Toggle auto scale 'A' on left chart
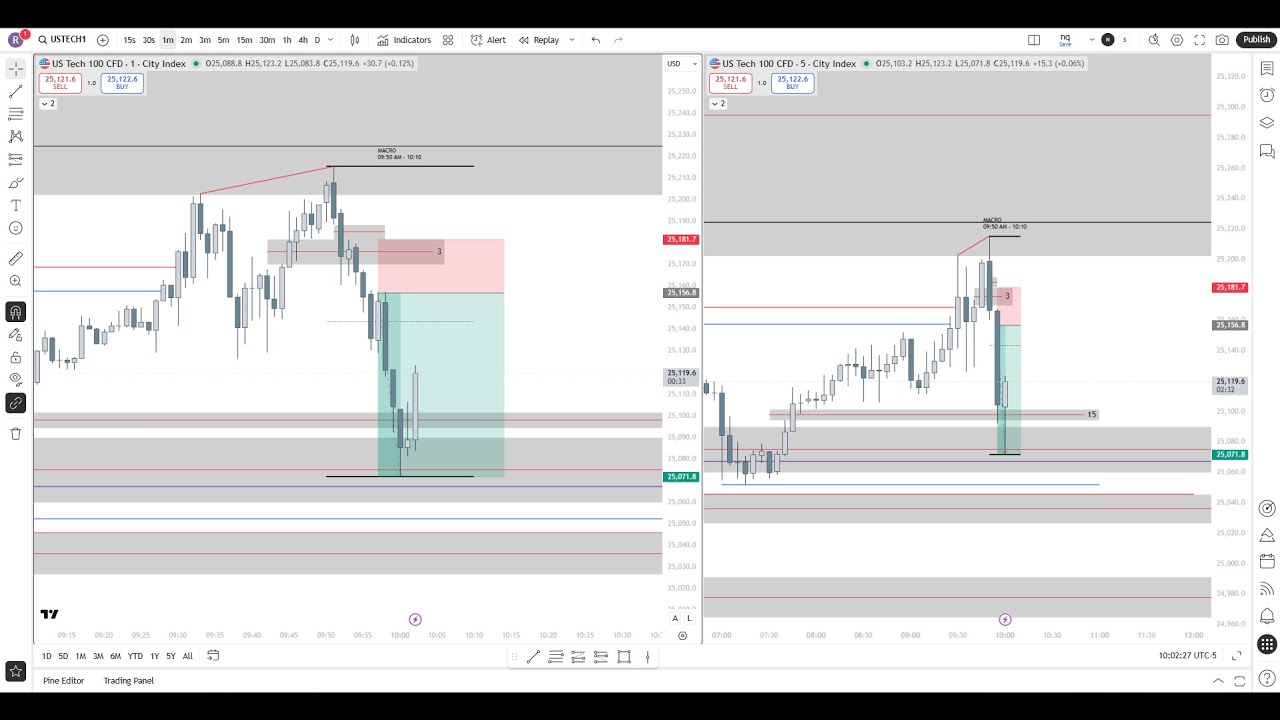Image resolution: width=1280 pixels, height=720 pixels. (675, 619)
